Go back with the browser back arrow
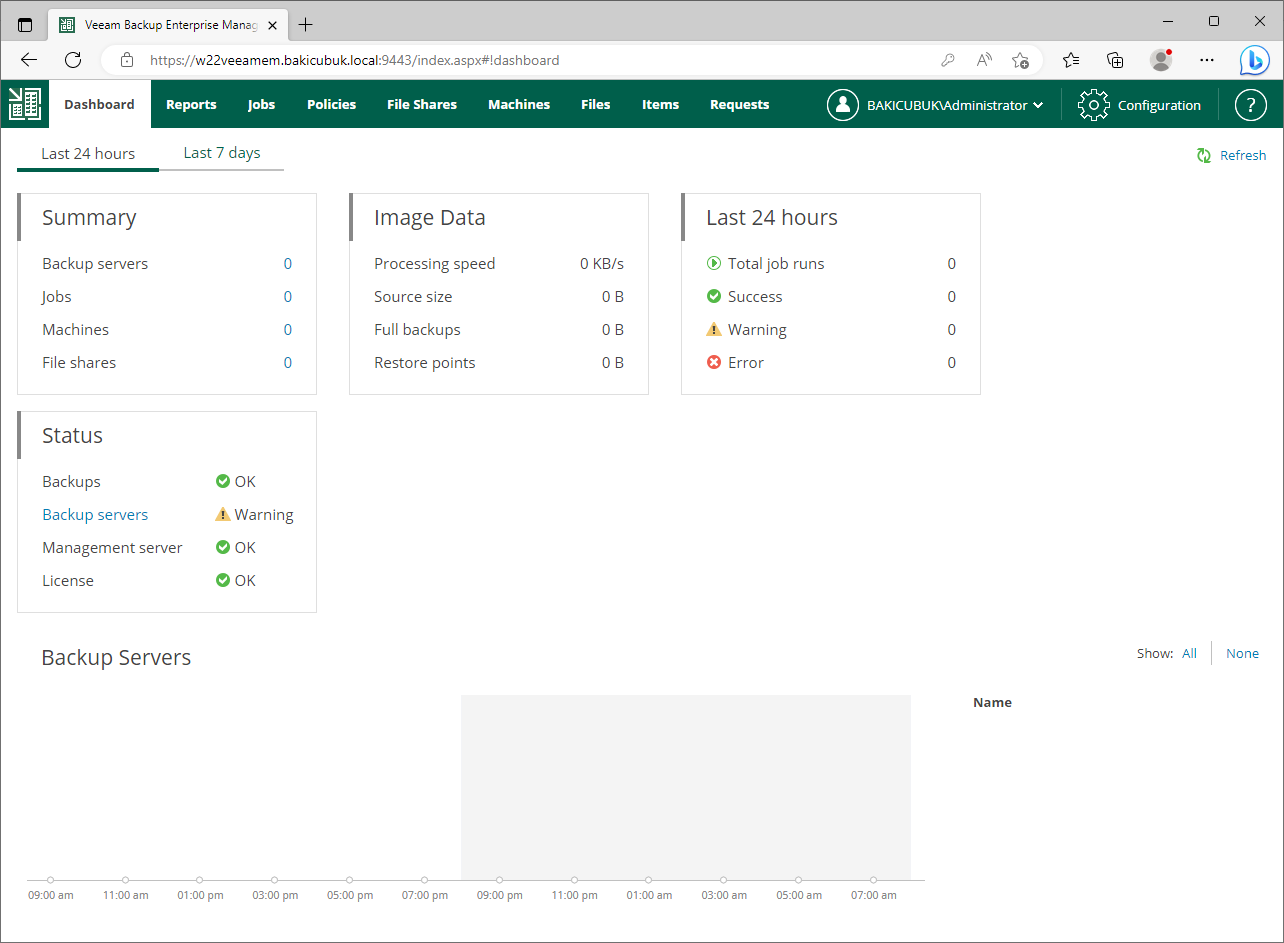 (29, 60)
